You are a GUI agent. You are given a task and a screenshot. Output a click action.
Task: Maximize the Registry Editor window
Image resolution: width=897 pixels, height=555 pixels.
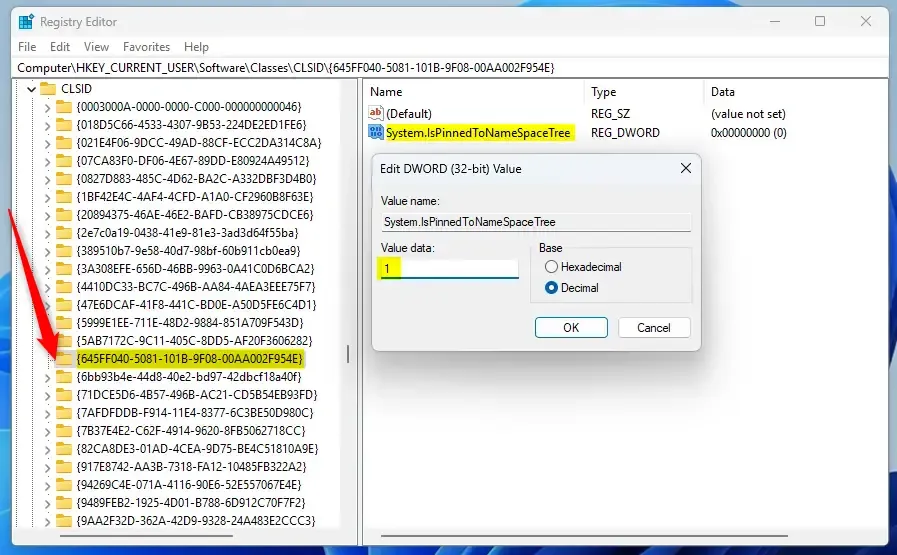tap(820, 22)
